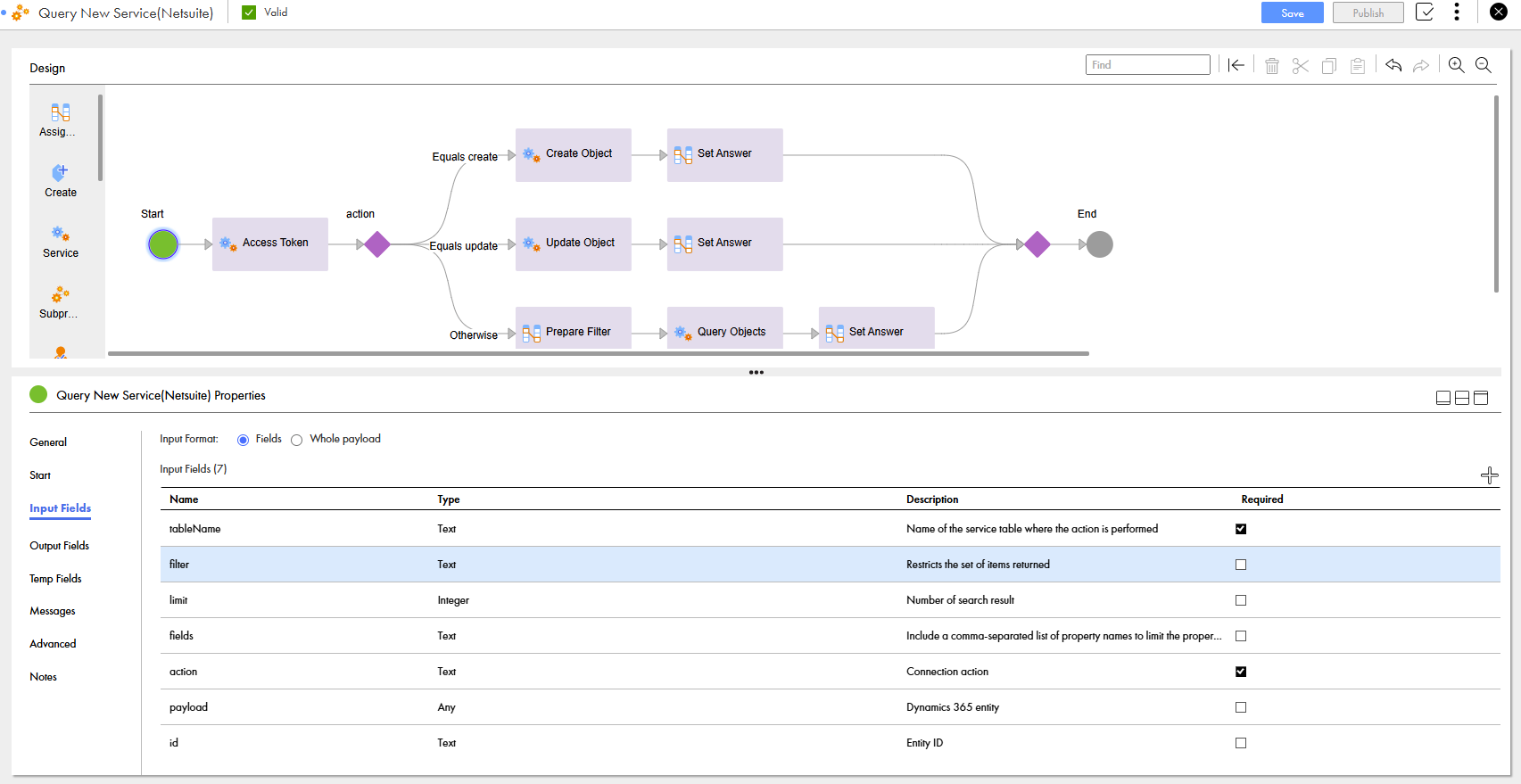The image size is (1521, 784).
Task: Open the Output Fields tab
Action: [59, 546]
